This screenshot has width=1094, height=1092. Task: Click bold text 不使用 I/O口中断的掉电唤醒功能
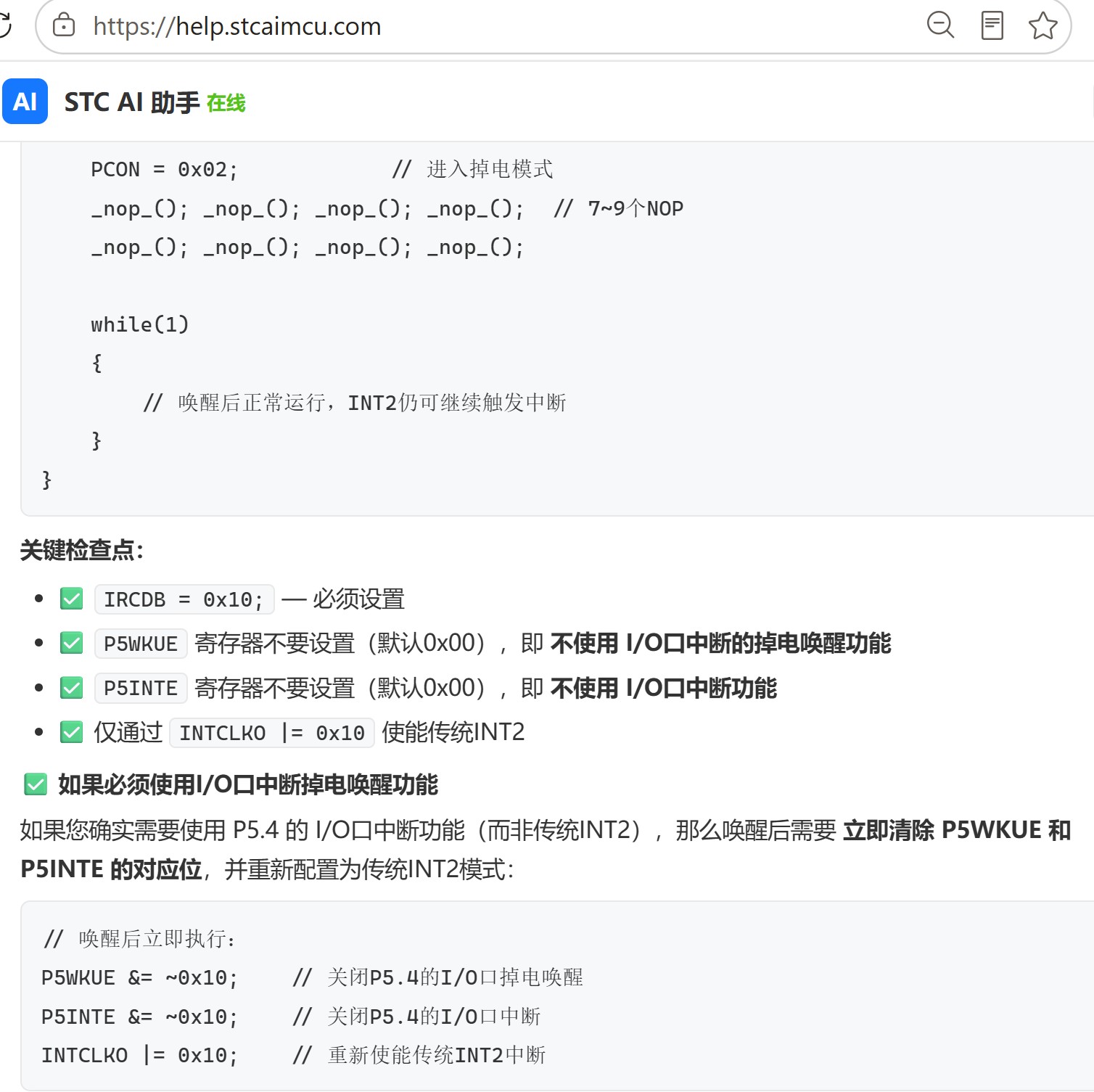[721, 644]
